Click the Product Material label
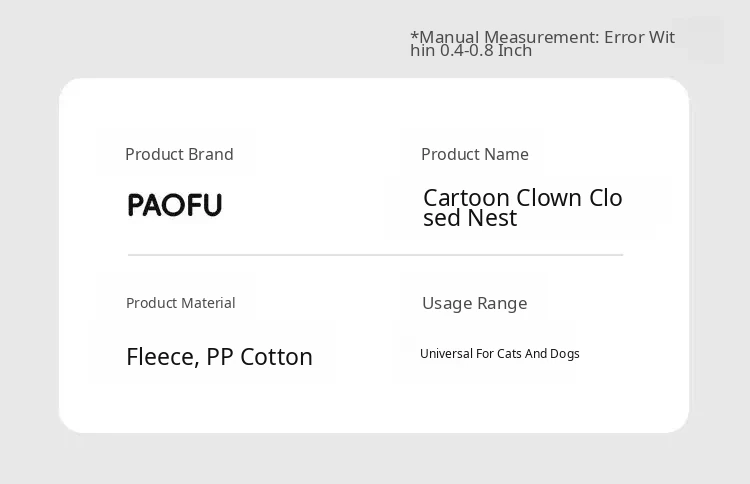 pyautogui.click(x=180, y=303)
